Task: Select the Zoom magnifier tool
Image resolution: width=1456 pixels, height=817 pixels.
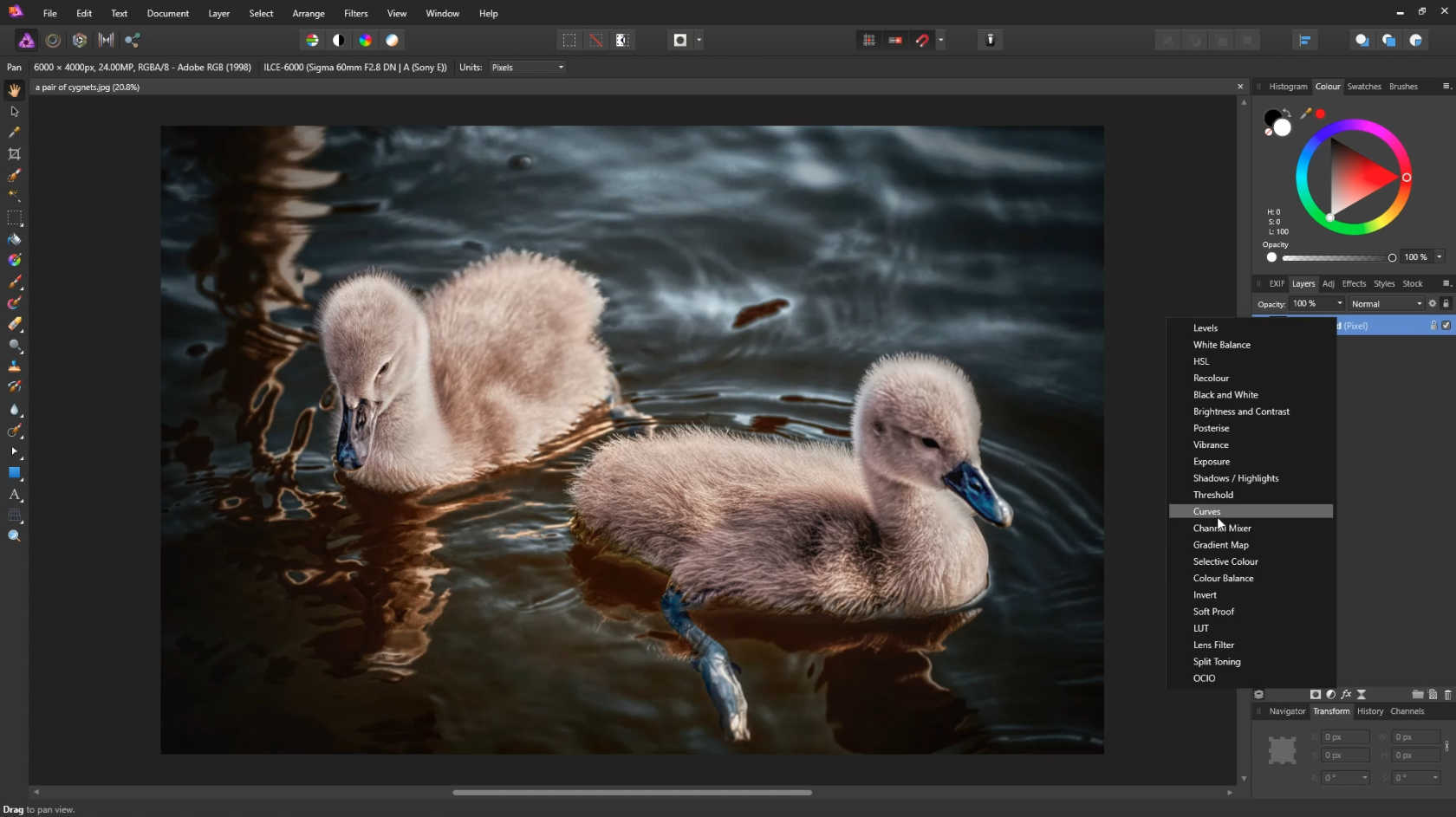Action: pyautogui.click(x=14, y=536)
